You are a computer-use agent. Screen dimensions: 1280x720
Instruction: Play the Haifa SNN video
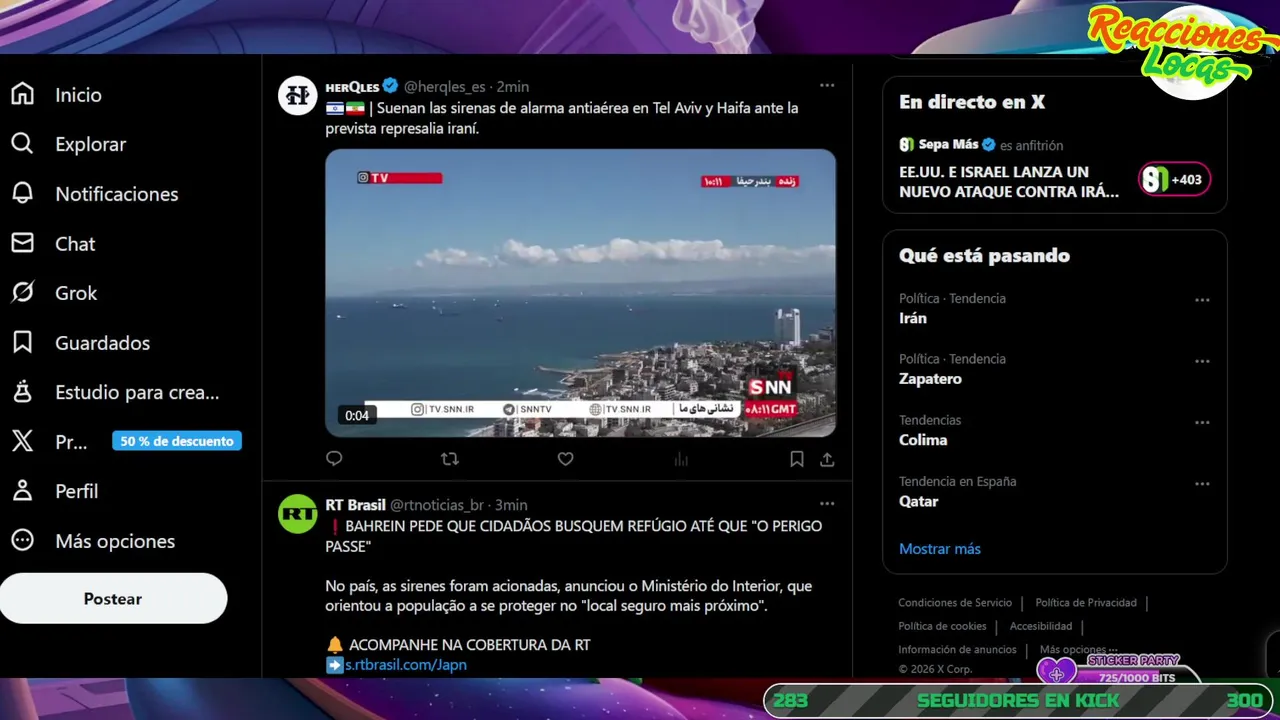tap(580, 293)
